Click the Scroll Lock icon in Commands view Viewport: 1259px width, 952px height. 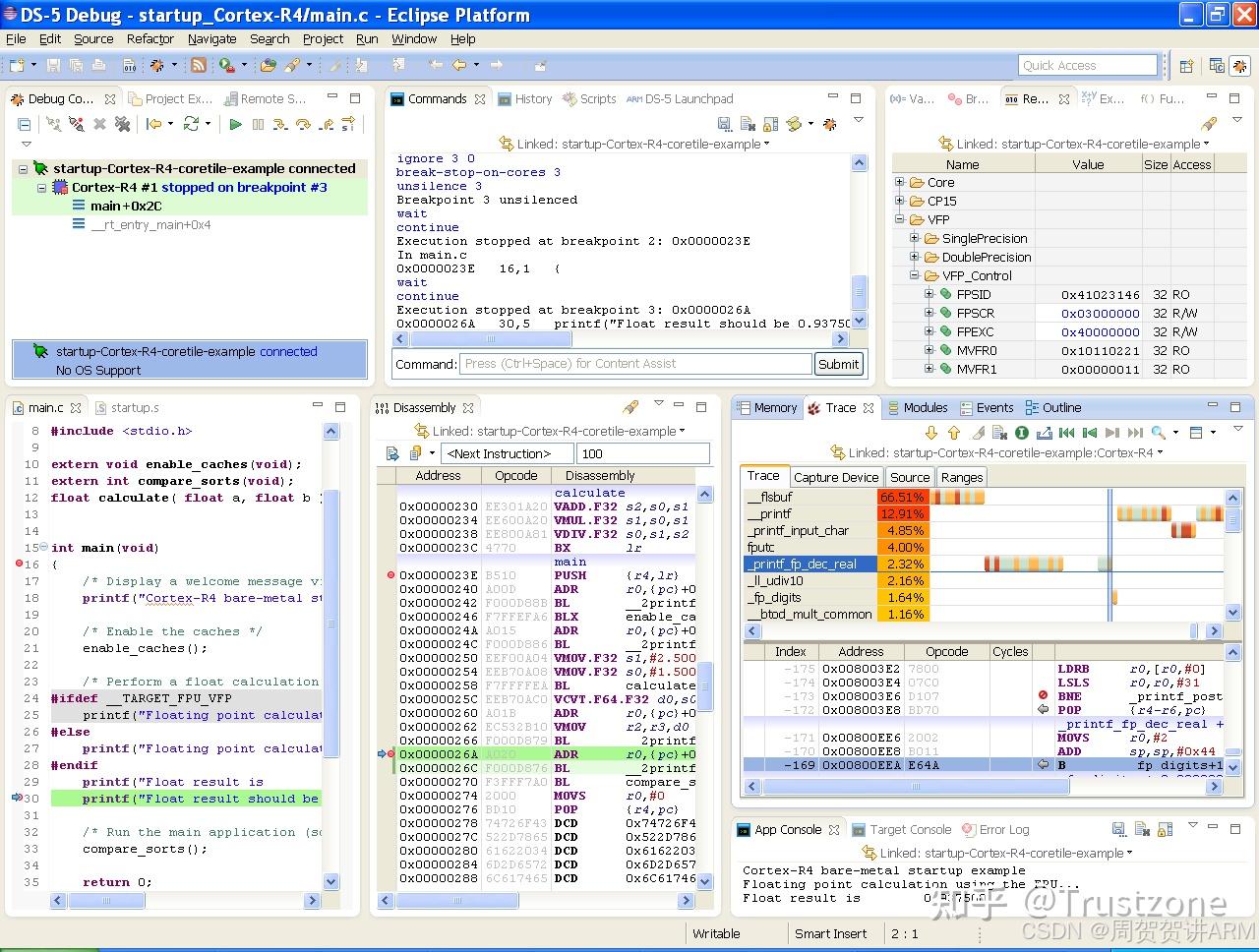pyautogui.click(x=771, y=124)
